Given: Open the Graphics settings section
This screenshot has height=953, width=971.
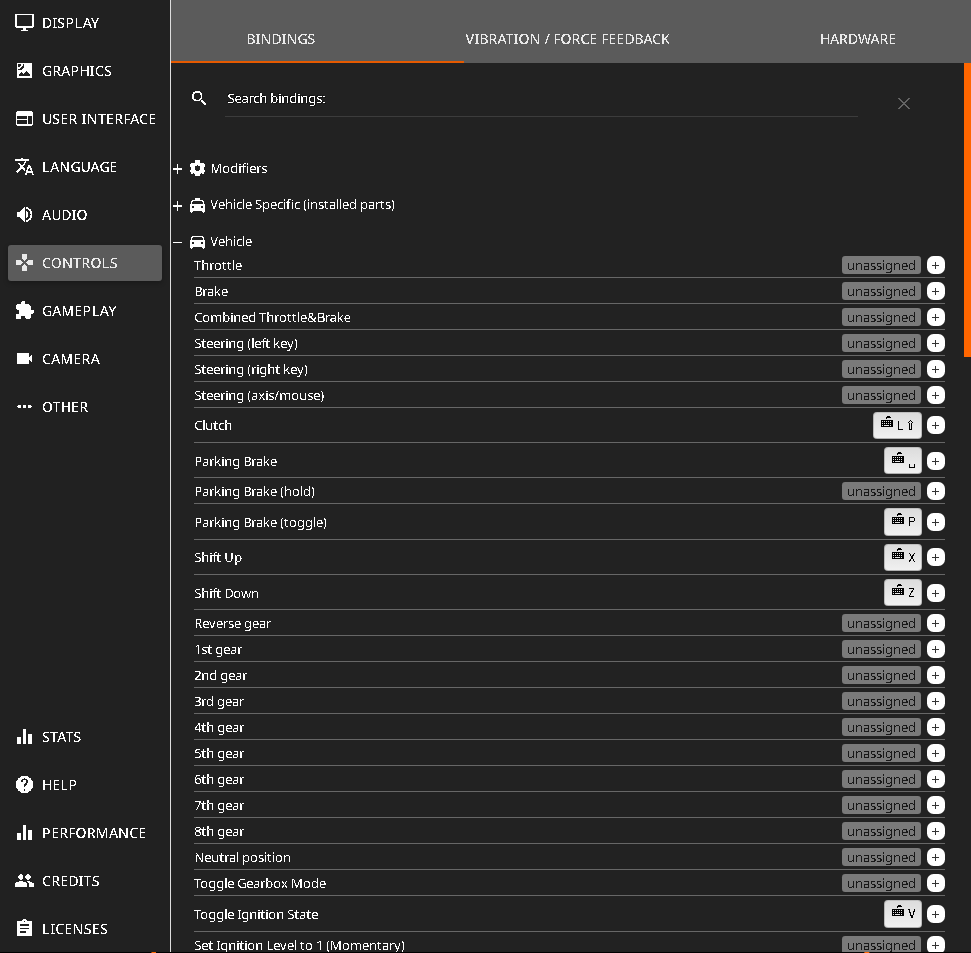Looking at the screenshot, I should point(76,71).
